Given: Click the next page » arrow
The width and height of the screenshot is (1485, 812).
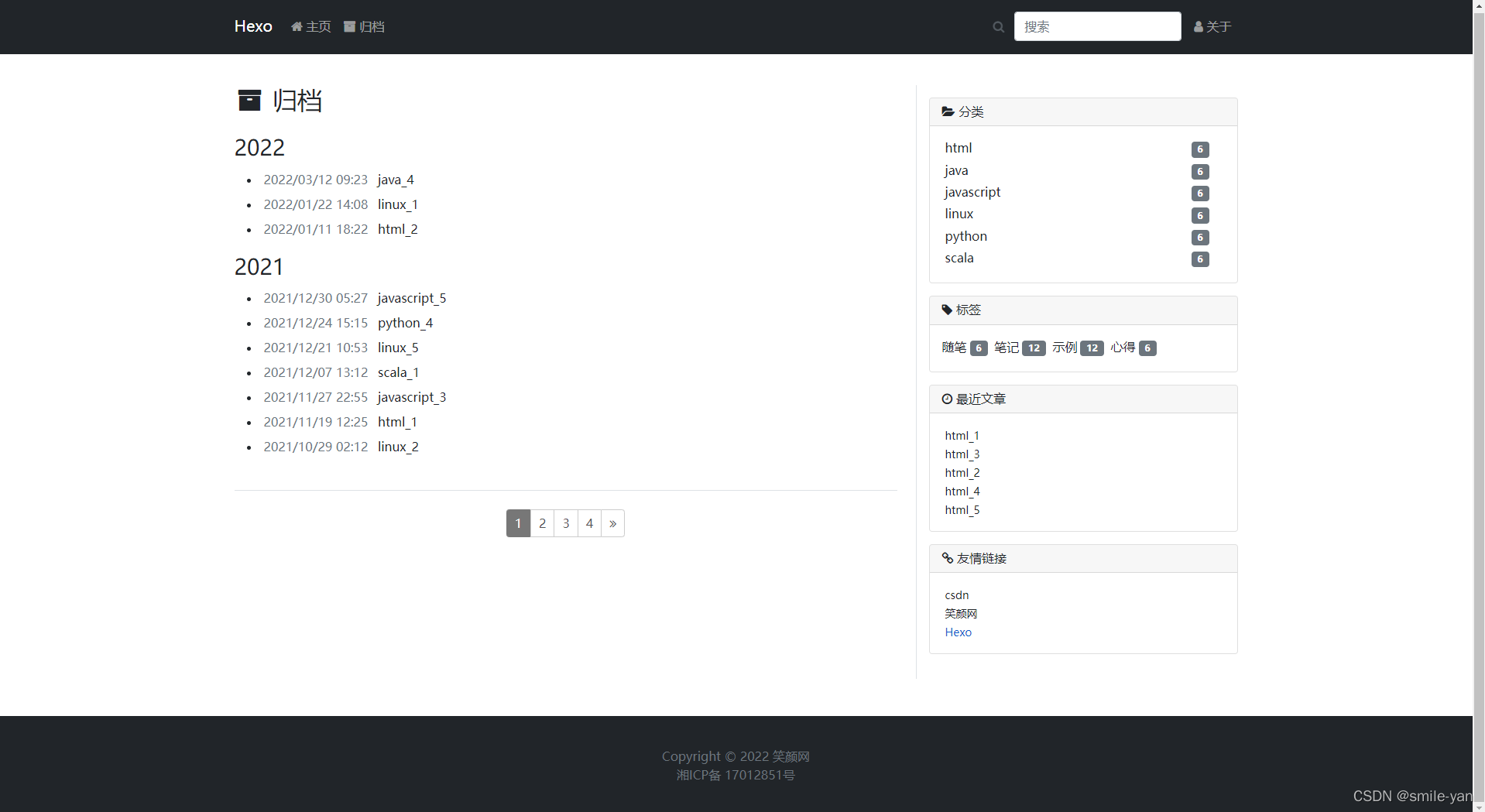Looking at the screenshot, I should tap(612, 523).
